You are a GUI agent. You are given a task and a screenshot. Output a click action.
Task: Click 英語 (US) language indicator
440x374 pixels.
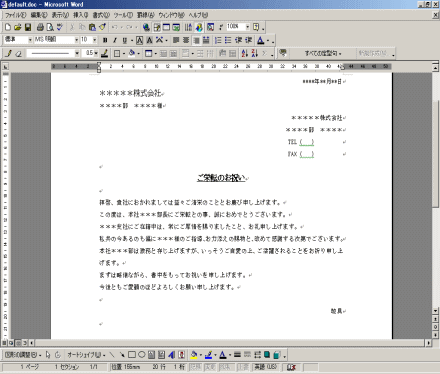pos(265,367)
